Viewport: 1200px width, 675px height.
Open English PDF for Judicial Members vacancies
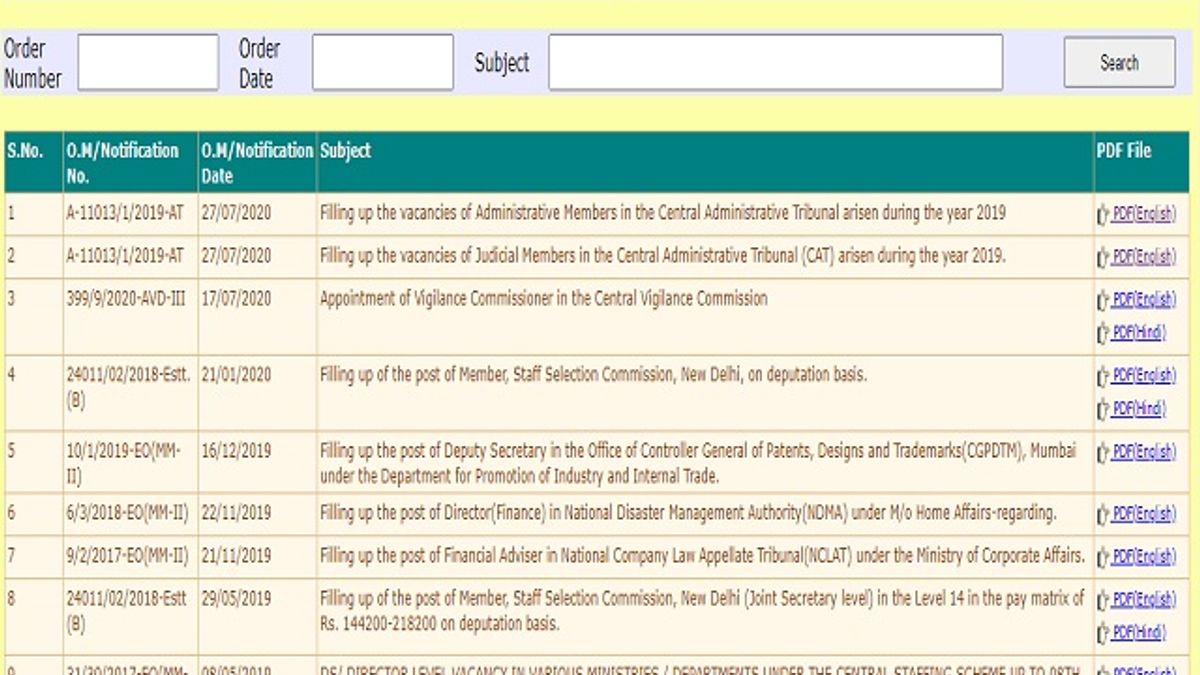(x=1143, y=257)
